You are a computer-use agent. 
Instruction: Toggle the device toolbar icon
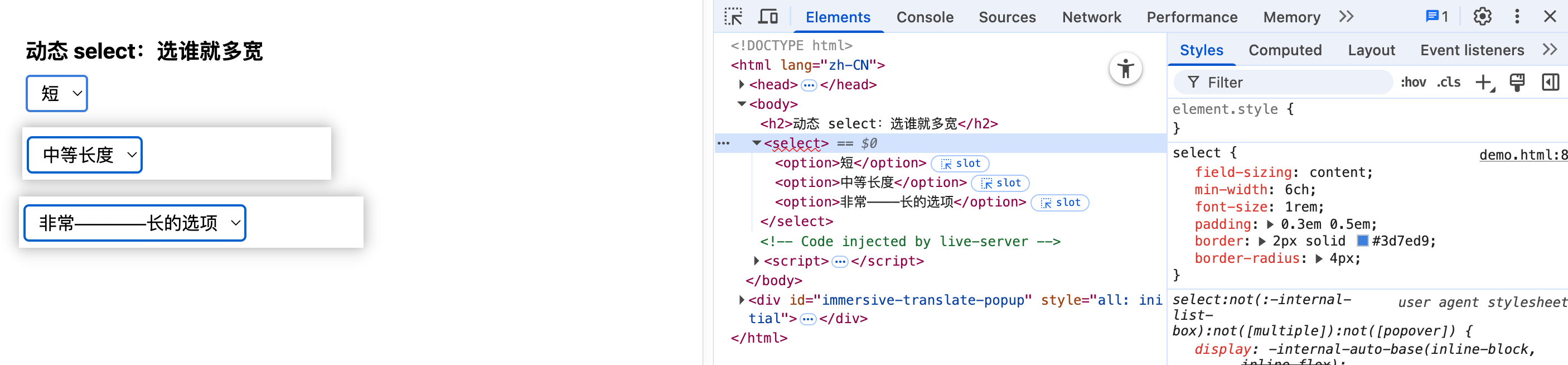(768, 16)
